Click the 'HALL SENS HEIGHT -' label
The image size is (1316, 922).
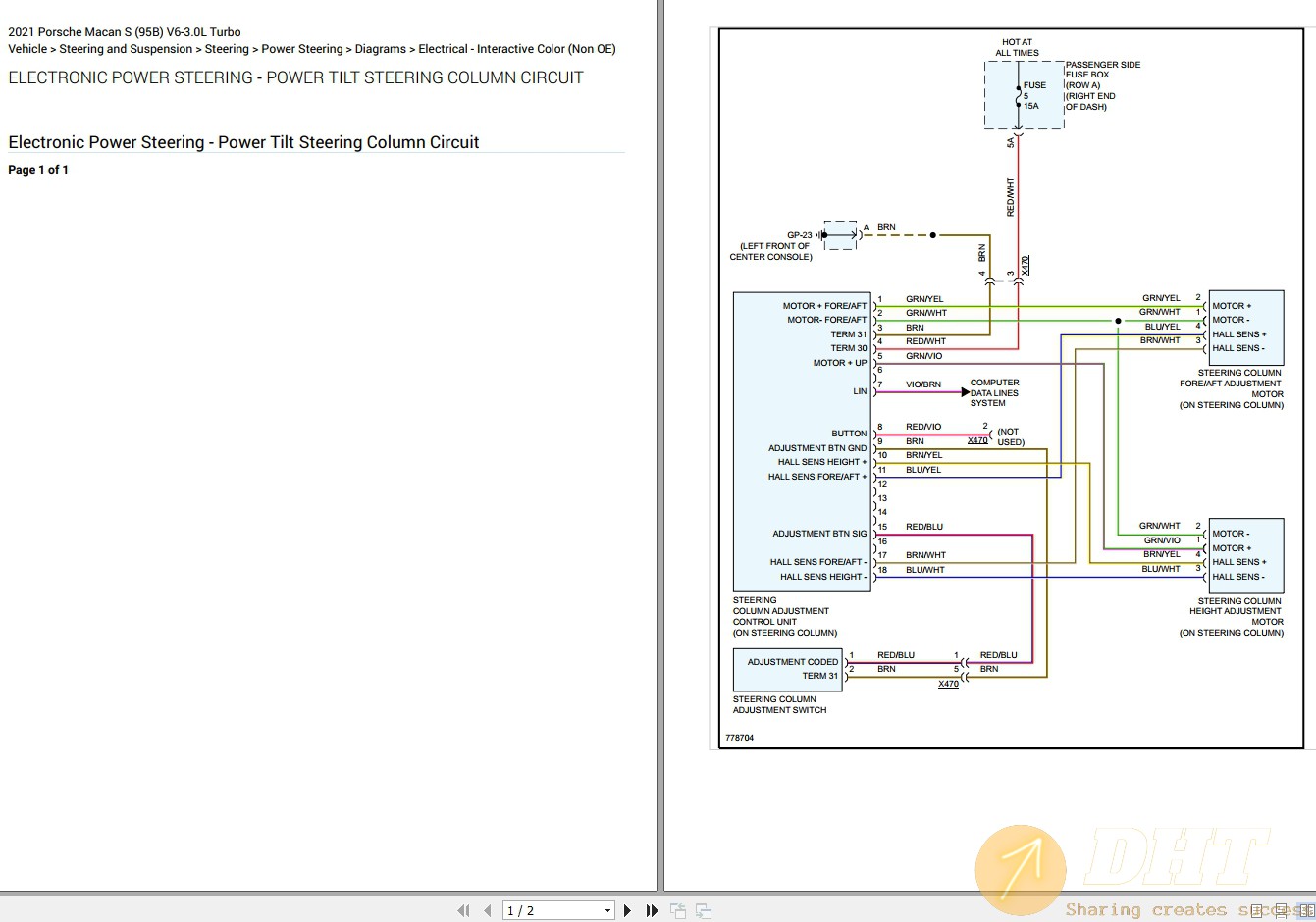click(823, 577)
